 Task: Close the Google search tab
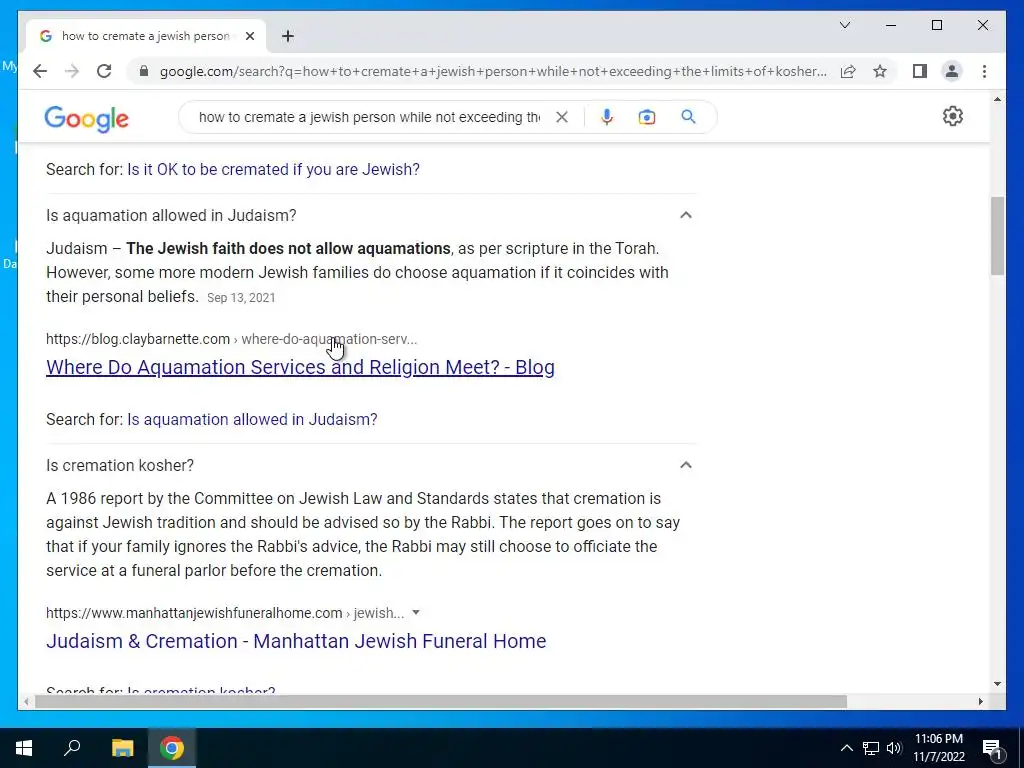[x=249, y=36]
